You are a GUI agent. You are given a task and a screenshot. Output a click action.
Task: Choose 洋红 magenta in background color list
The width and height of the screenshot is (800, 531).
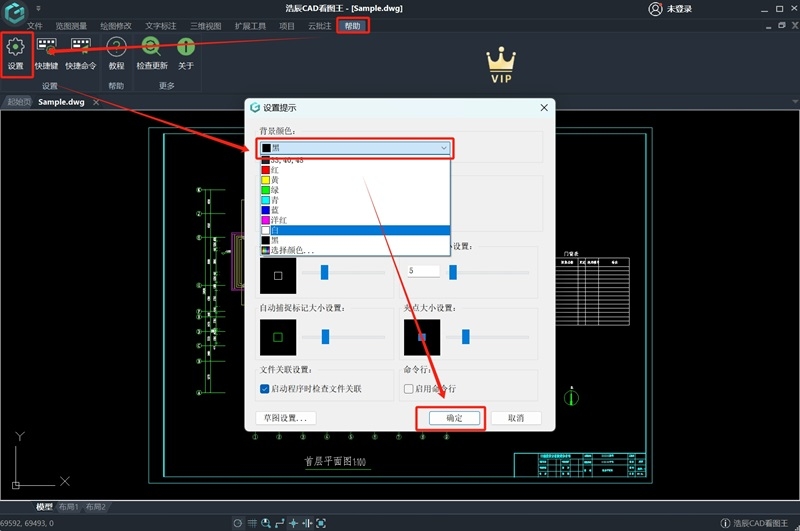point(355,220)
